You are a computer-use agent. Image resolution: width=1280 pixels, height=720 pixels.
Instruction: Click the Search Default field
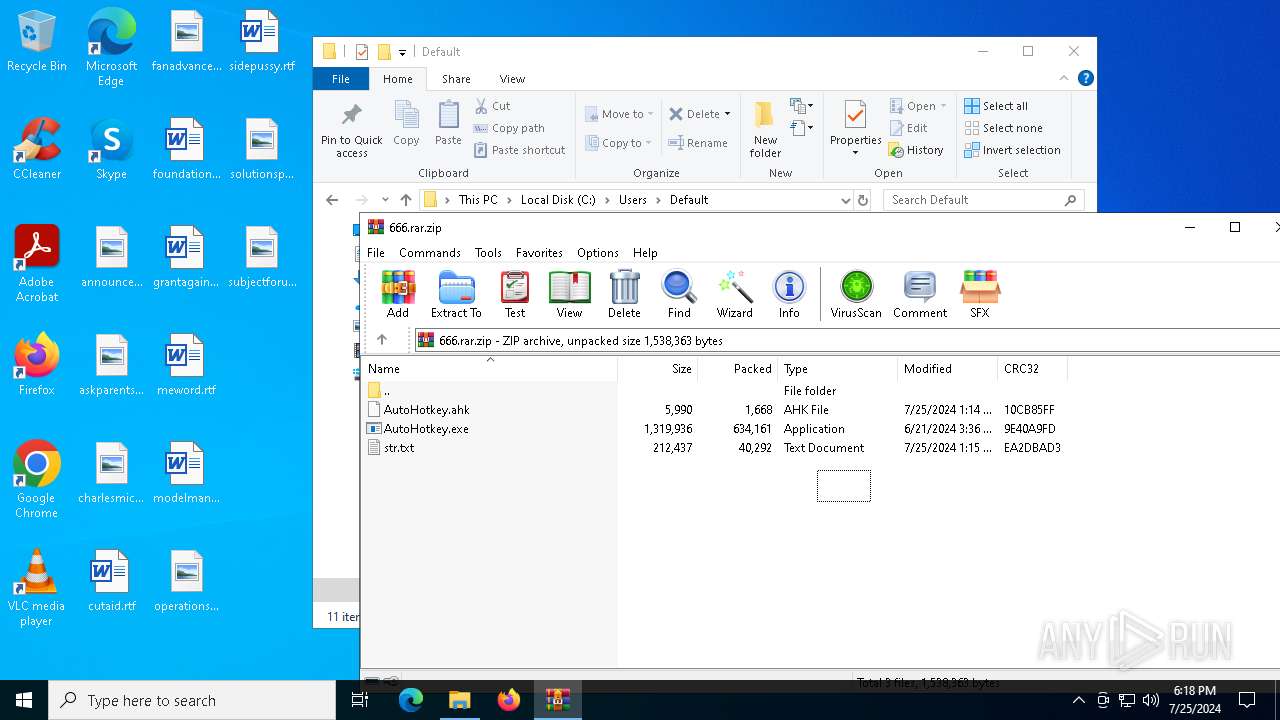[984, 200]
